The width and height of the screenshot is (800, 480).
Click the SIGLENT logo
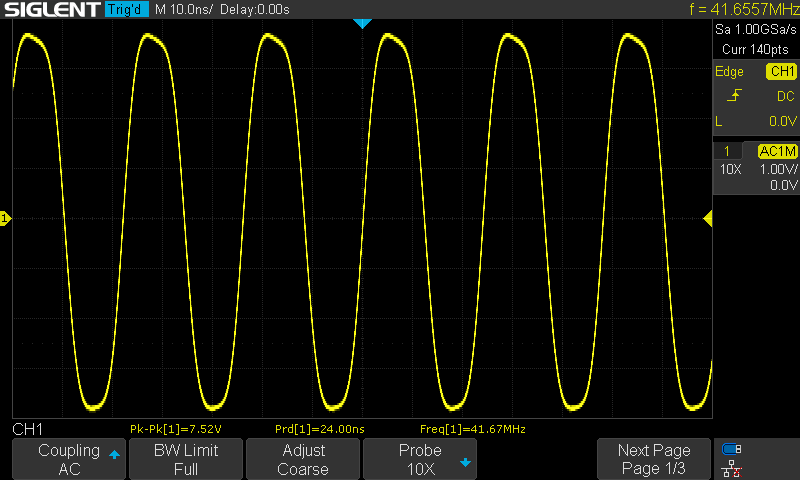pos(52,9)
